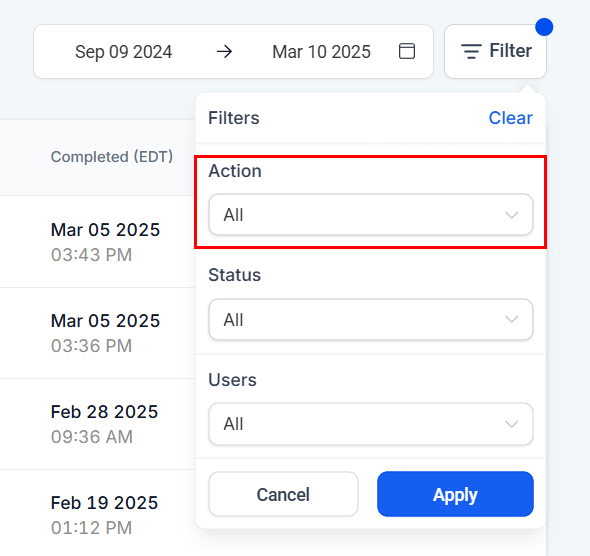Click the filter lines icon
This screenshot has width=590, height=556.
tap(471, 51)
